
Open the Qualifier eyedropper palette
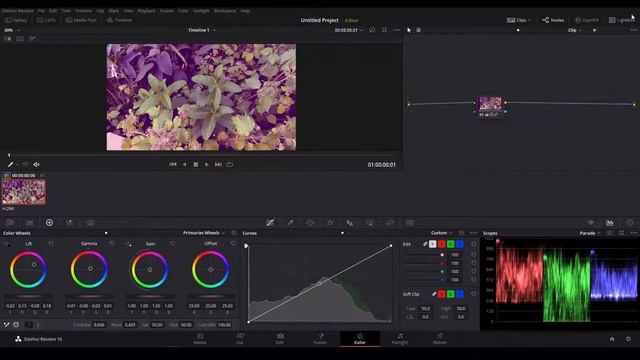click(290, 222)
